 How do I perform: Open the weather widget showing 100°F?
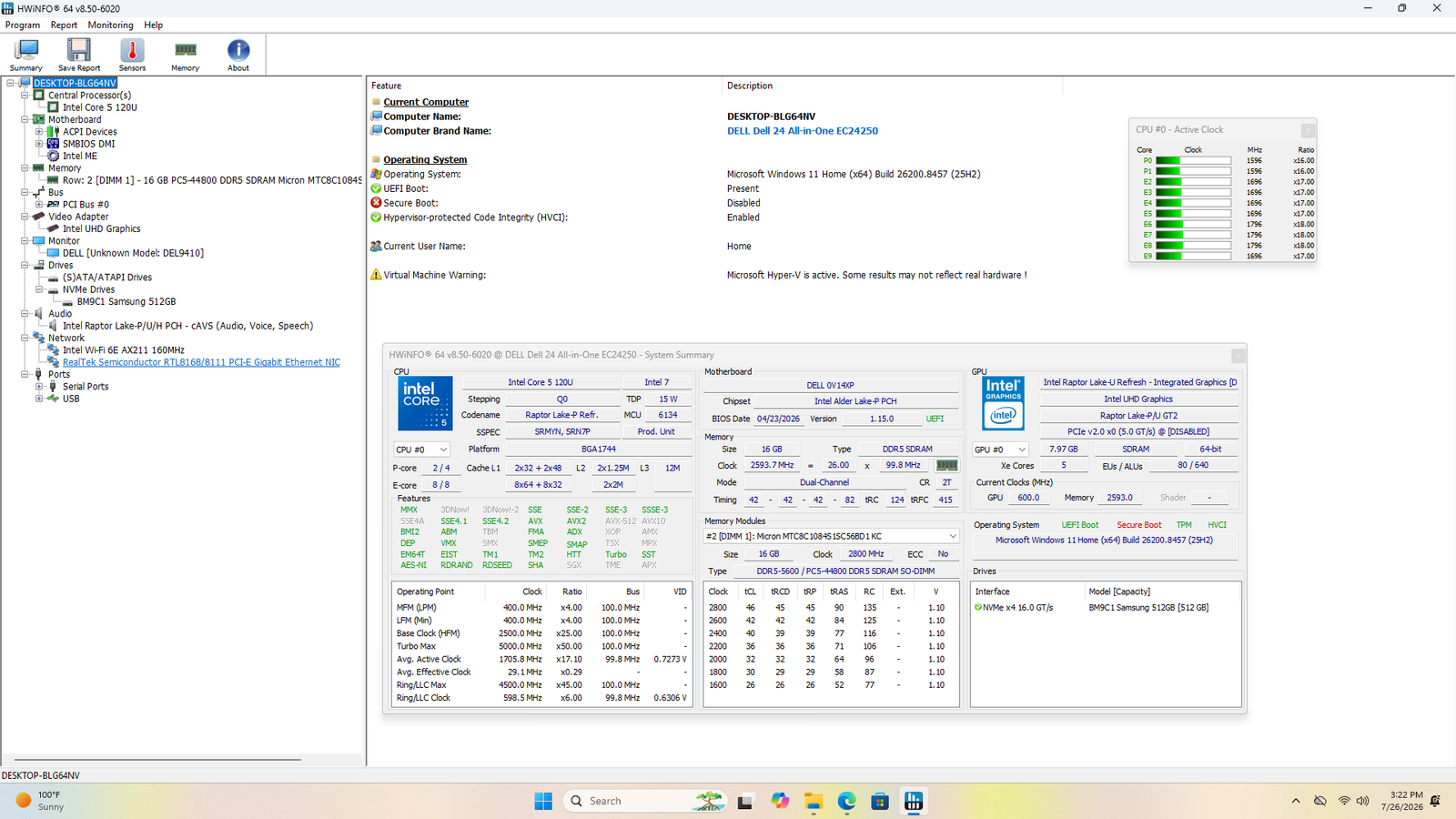click(41, 801)
